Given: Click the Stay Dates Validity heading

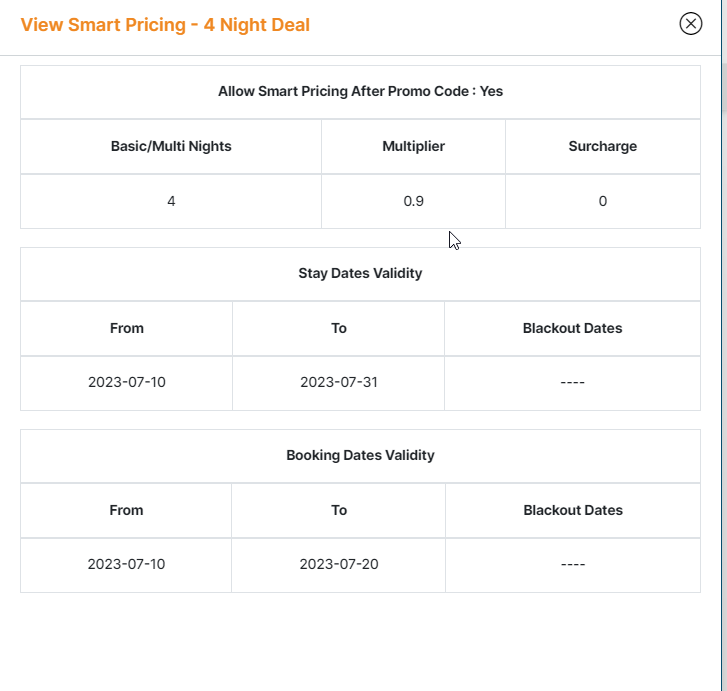Looking at the screenshot, I should [360, 274].
